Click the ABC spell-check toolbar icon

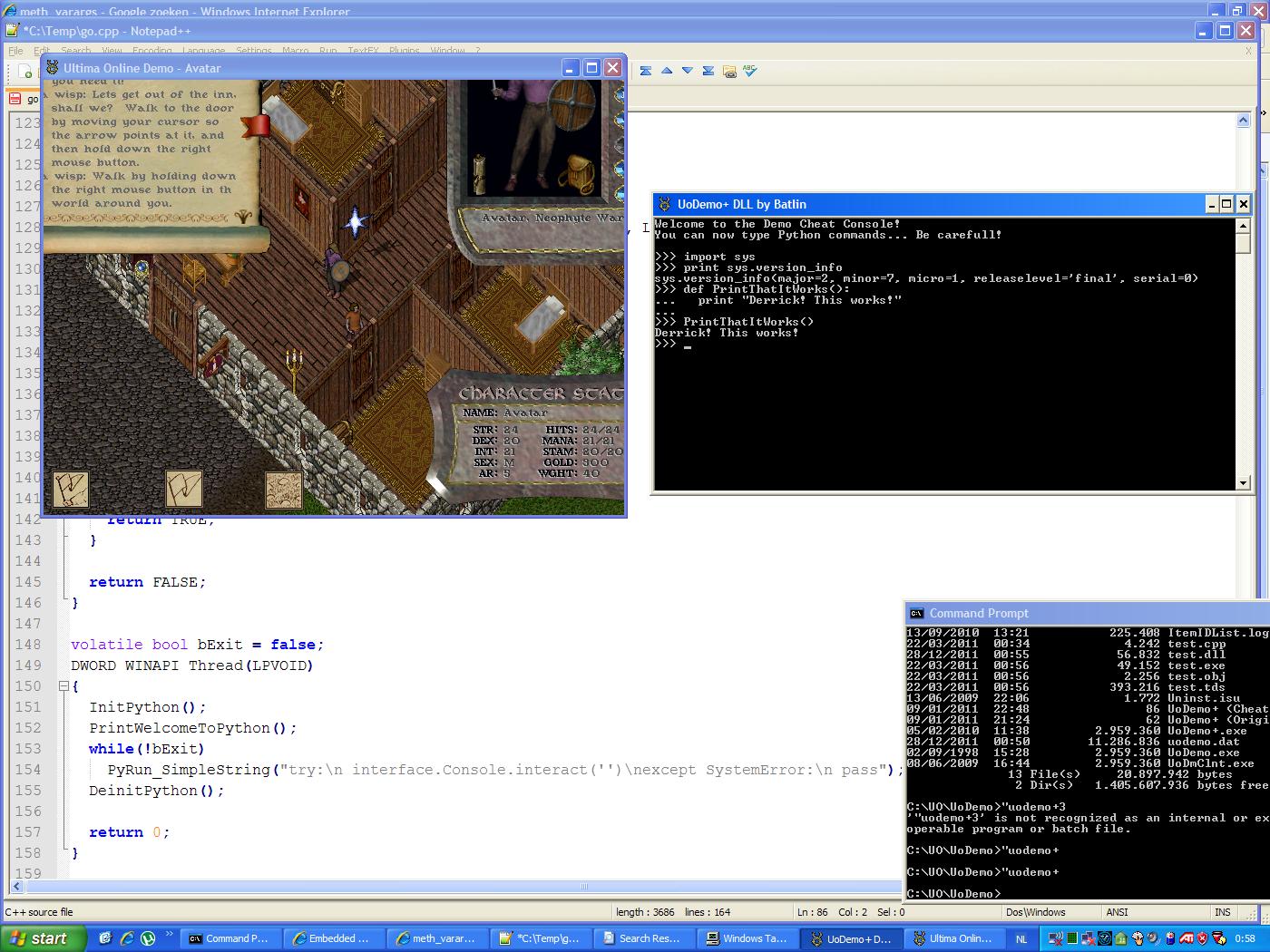pyautogui.click(x=750, y=71)
